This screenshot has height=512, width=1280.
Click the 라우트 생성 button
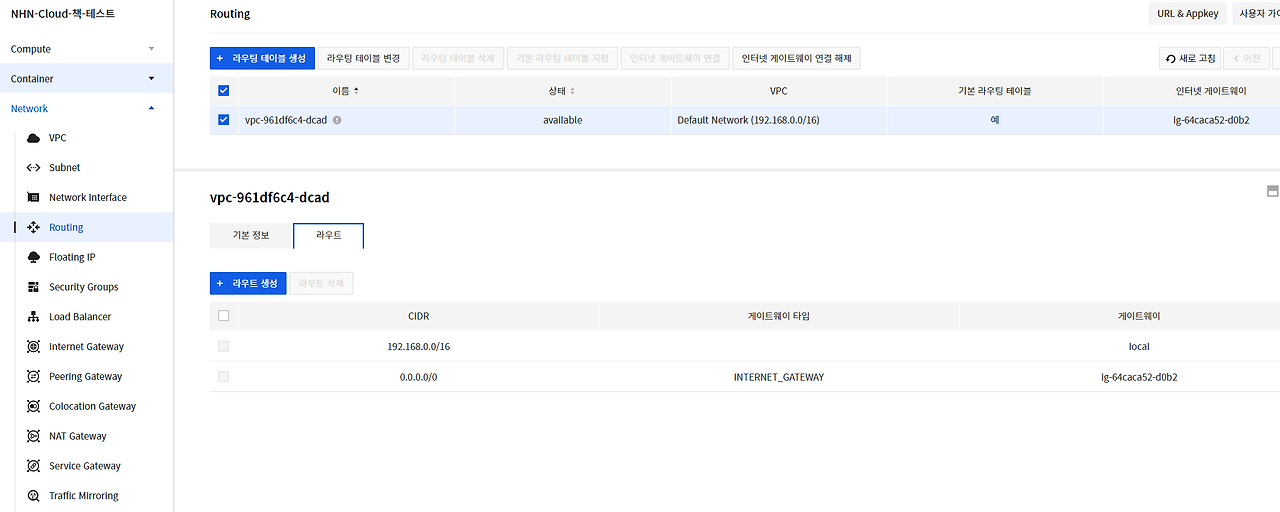tap(248, 284)
